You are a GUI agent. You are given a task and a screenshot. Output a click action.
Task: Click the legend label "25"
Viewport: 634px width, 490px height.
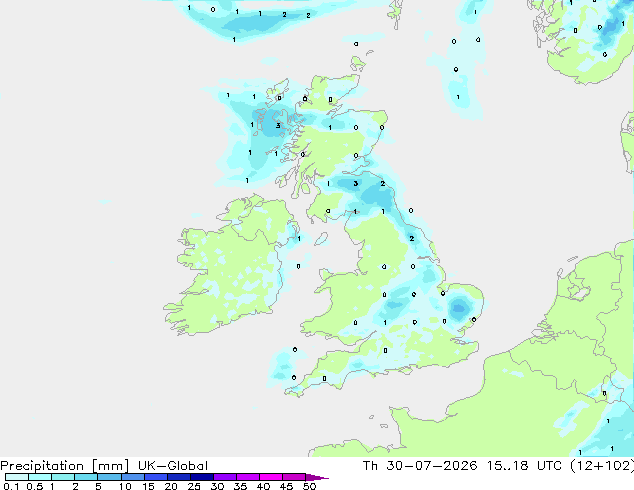(x=194, y=486)
